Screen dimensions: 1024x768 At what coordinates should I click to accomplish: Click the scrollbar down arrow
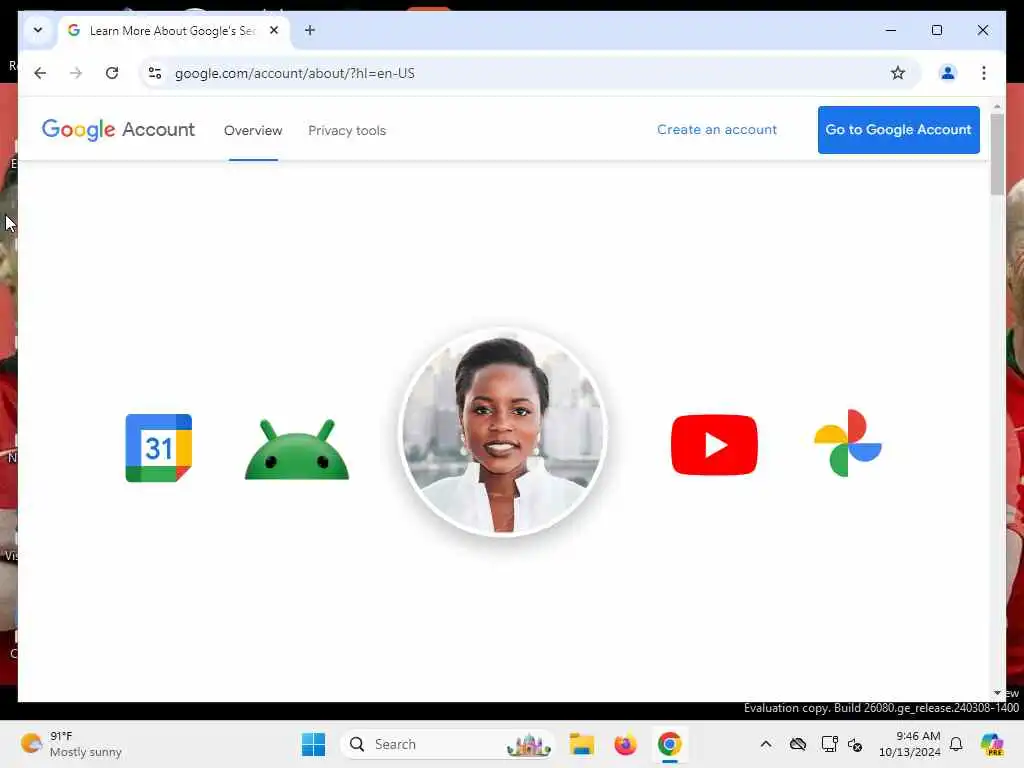click(997, 692)
